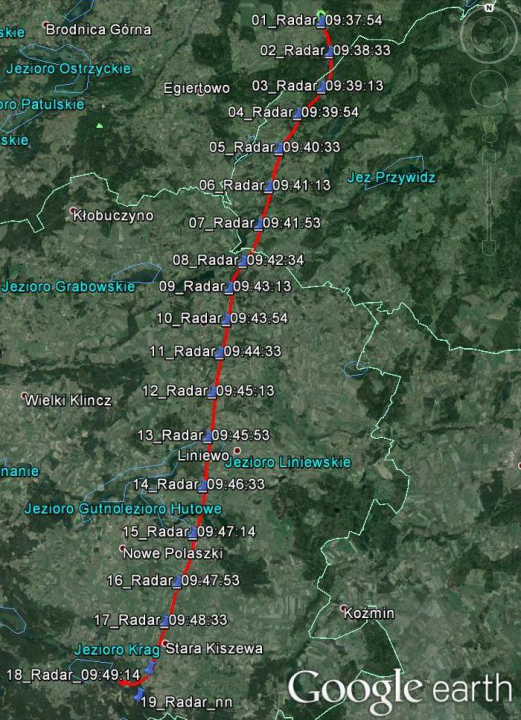The height and width of the screenshot is (720, 521).
Task: Select placemark pin 12_Radar_09:45:13
Action: [x=212, y=391]
